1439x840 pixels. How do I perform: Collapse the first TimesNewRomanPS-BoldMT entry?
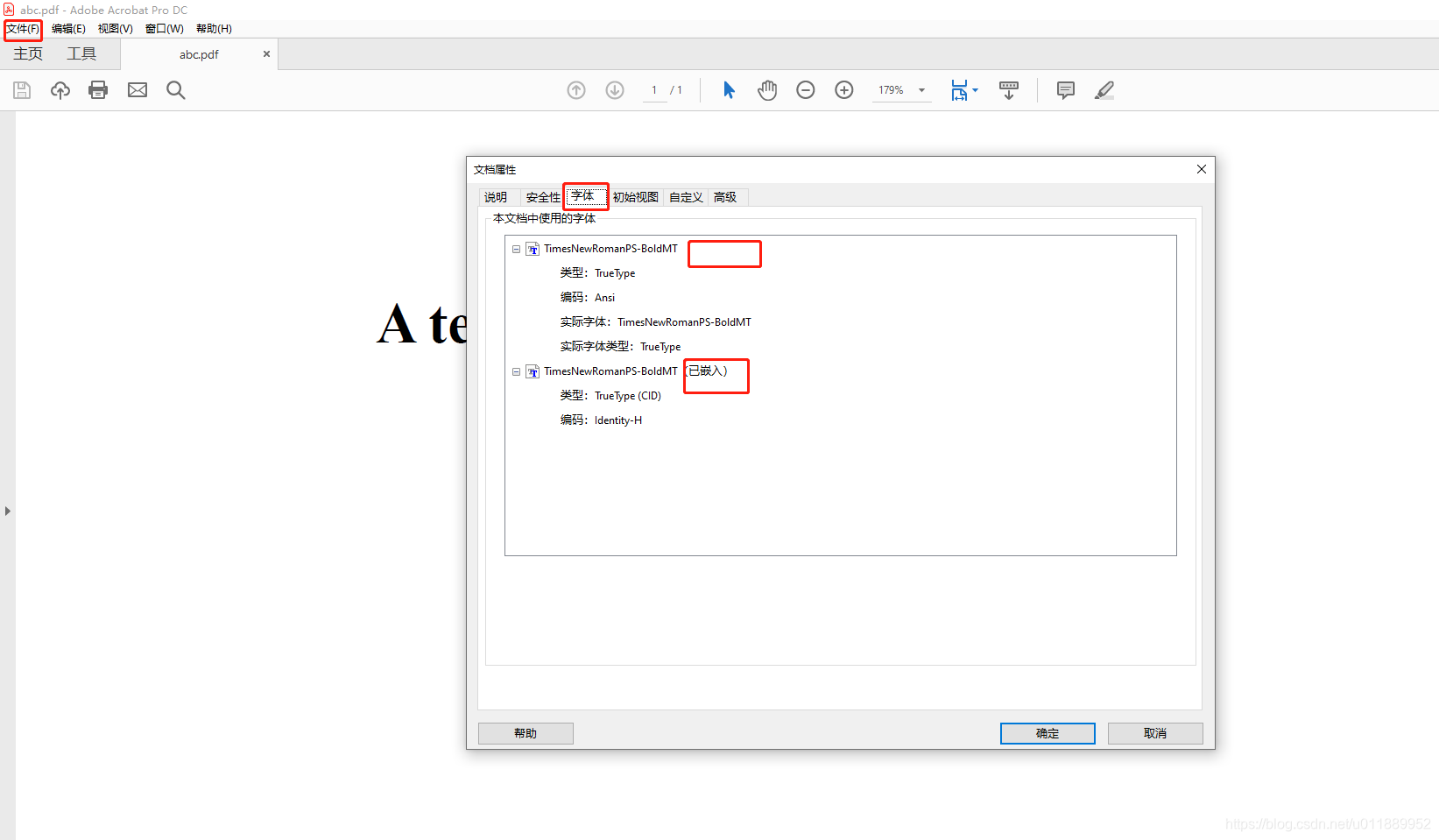pos(516,249)
